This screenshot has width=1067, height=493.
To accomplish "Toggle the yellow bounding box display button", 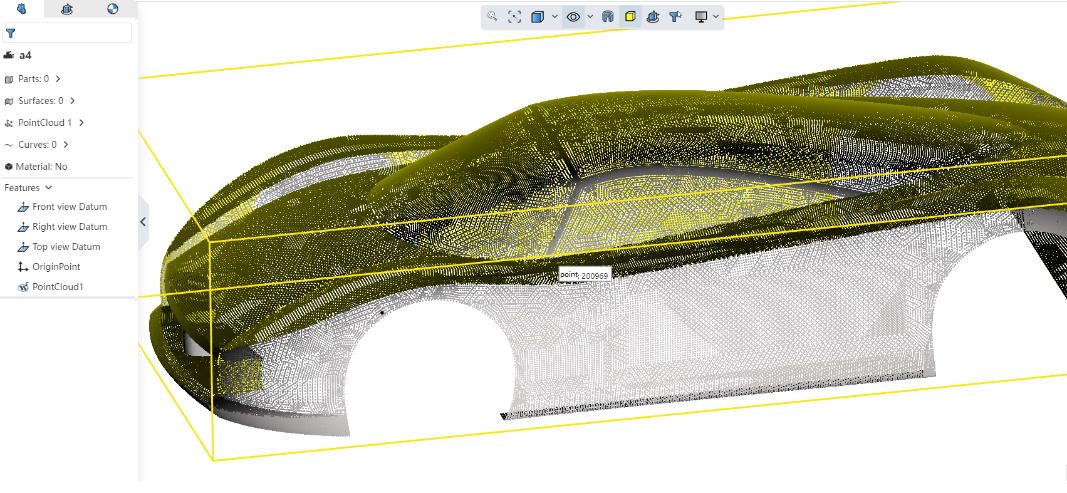I will tap(630, 17).
